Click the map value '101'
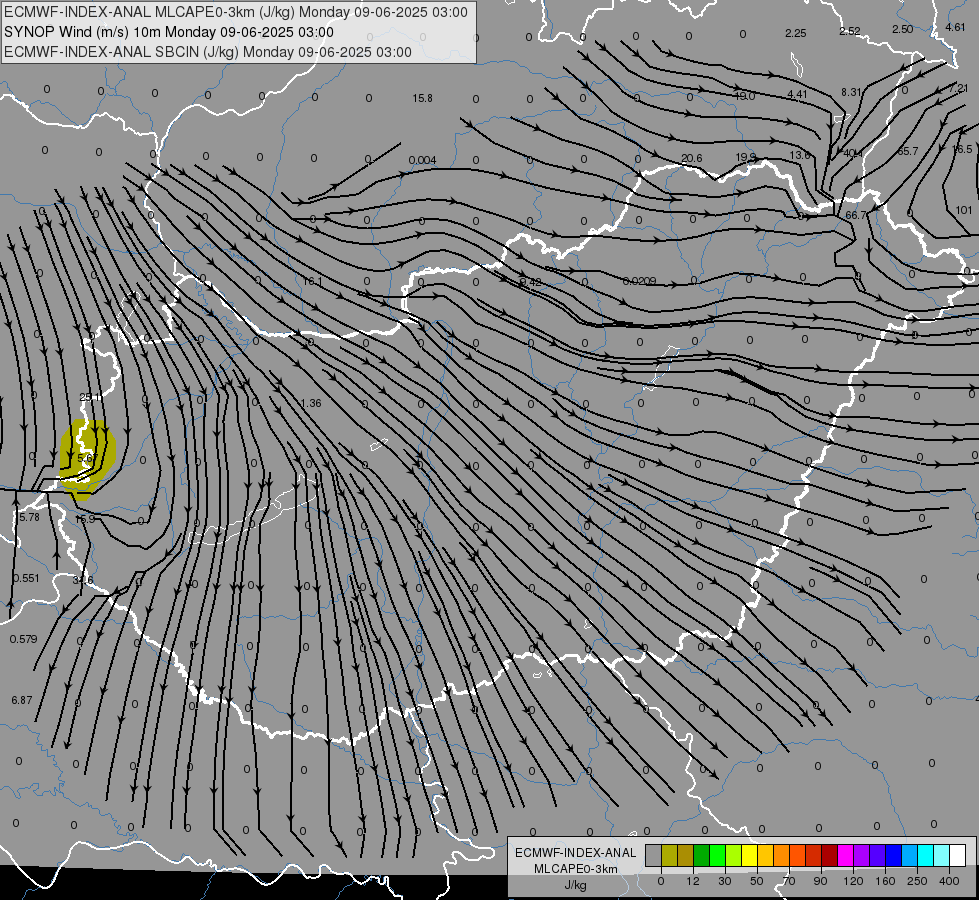The width and height of the screenshot is (979, 900). click(964, 210)
